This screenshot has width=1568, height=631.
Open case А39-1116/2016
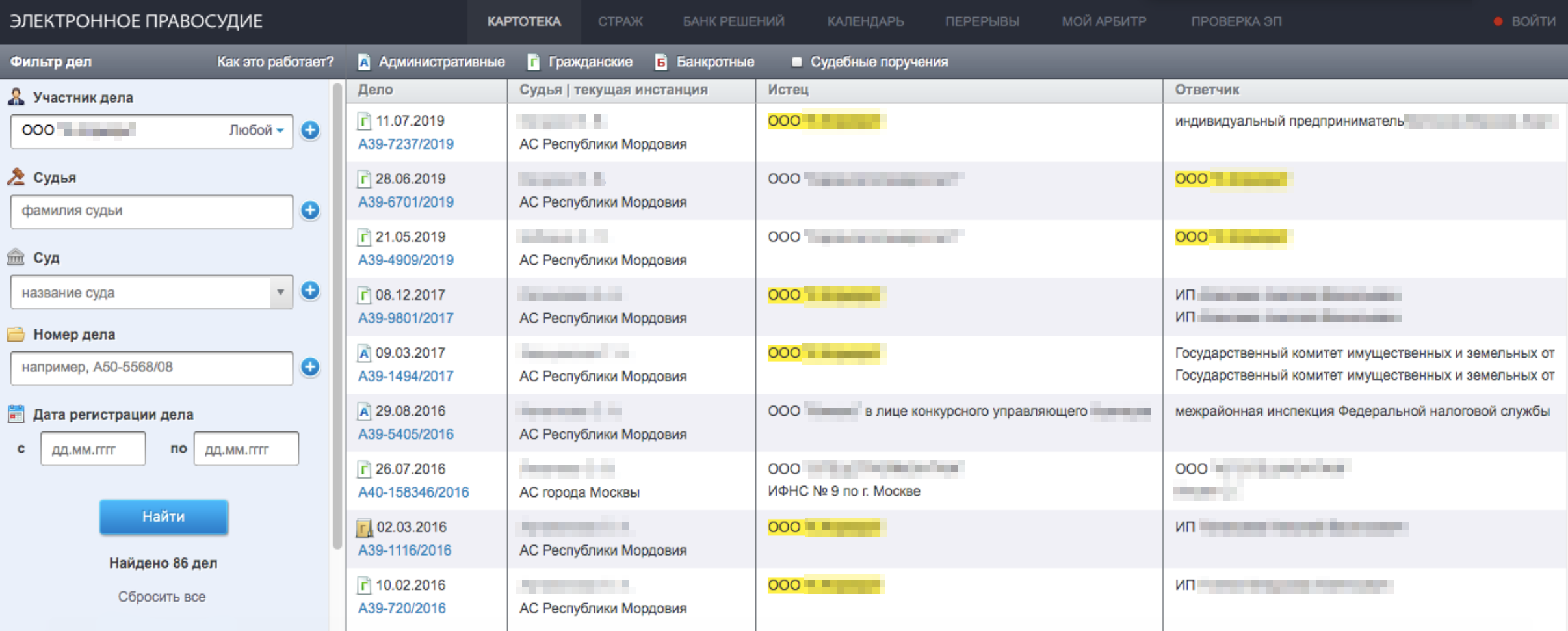pyautogui.click(x=404, y=550)
